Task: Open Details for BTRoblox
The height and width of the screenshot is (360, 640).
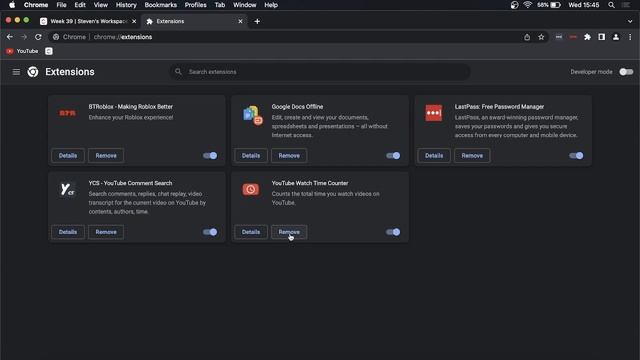Action: 68,156
